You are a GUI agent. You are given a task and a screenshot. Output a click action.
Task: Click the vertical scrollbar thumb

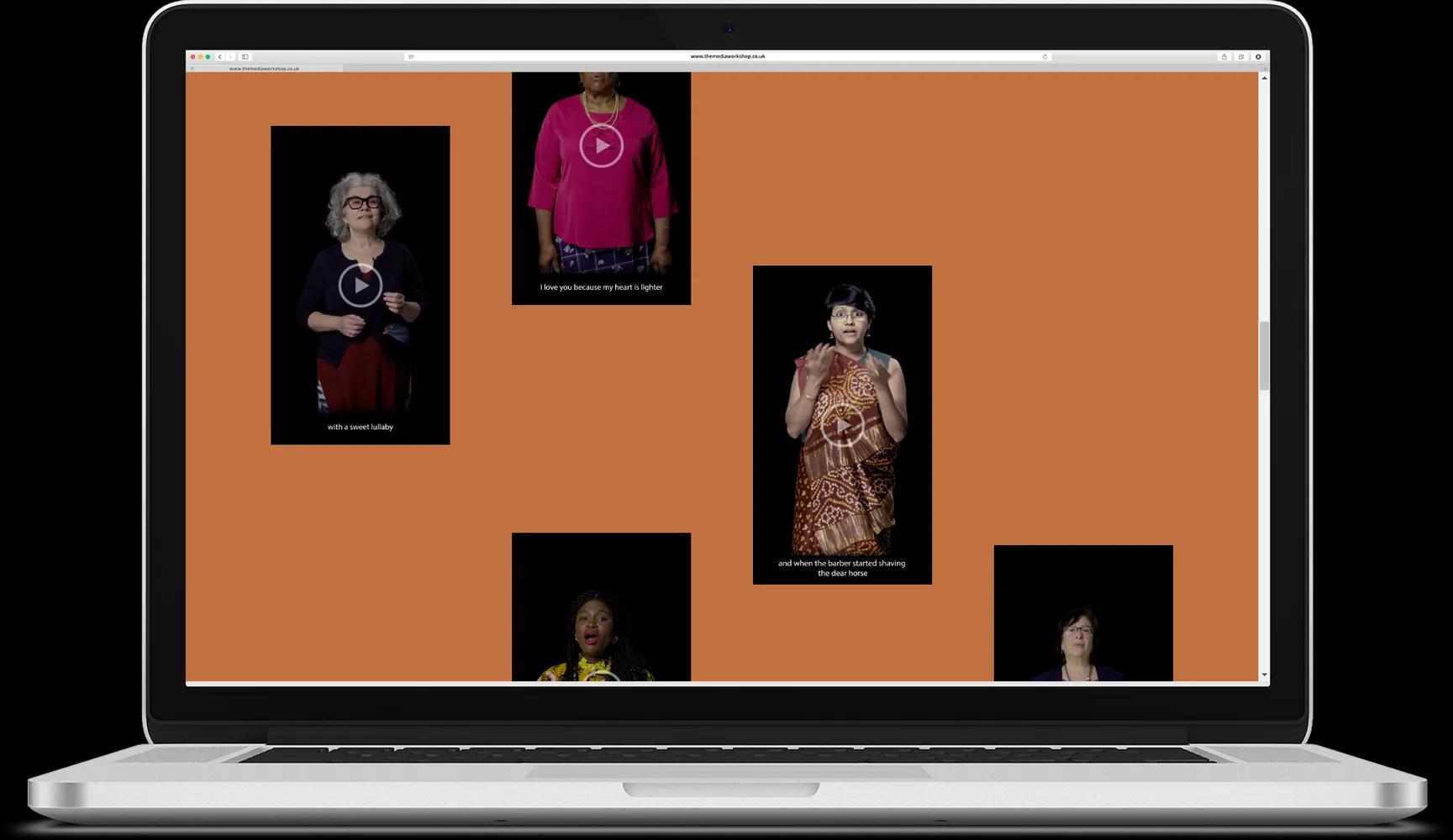click(x=1264, y=356)
